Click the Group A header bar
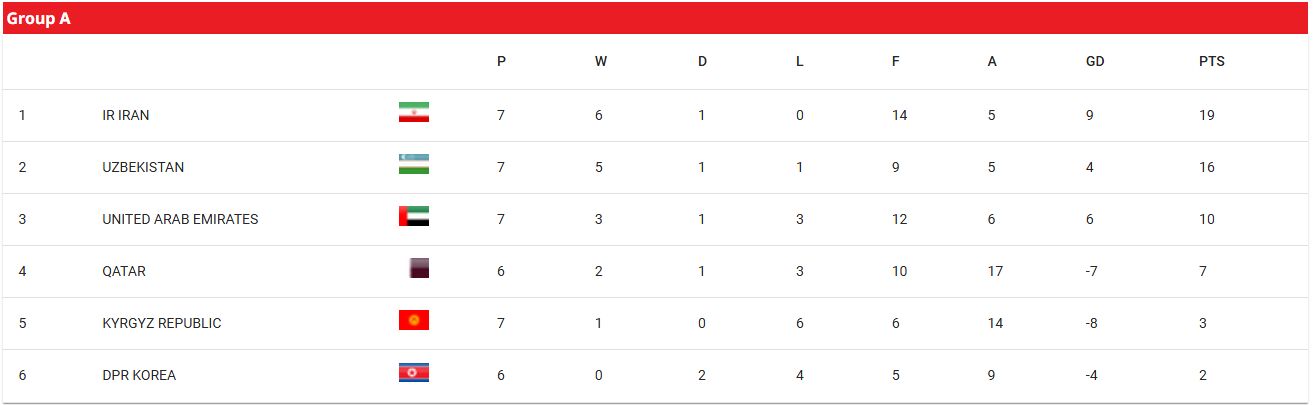This screenshot has height=405, width=1316. tap(656, 18)
